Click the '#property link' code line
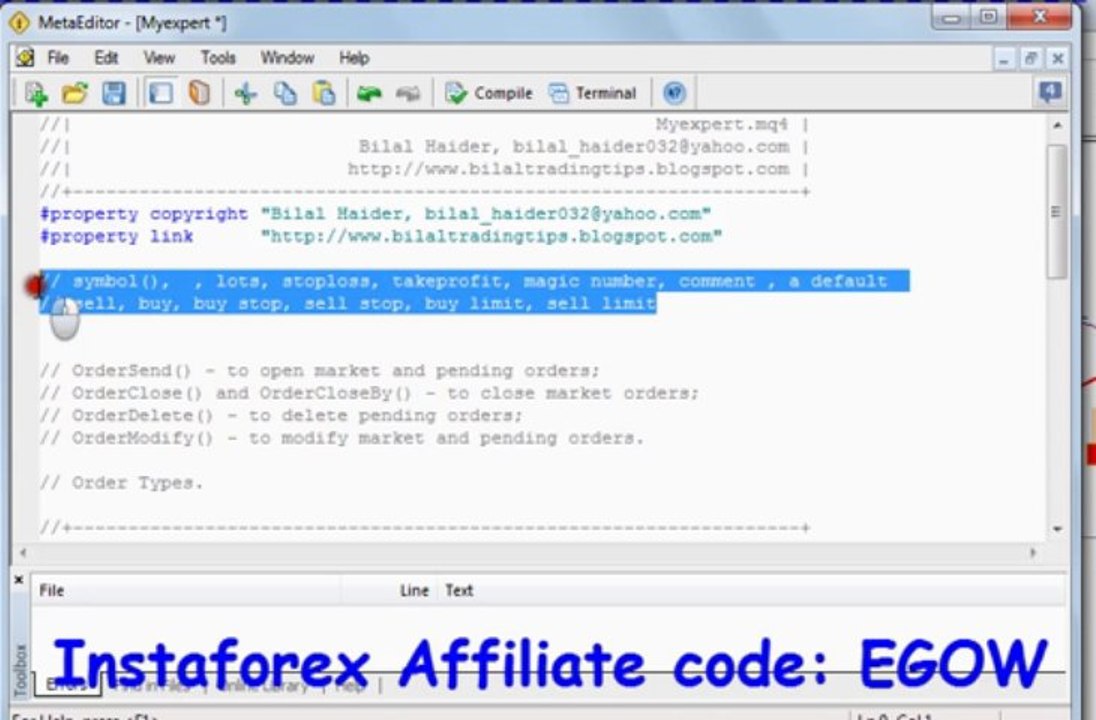The width and height of the screenshot is (1096, 720). [x=381, y=236]
